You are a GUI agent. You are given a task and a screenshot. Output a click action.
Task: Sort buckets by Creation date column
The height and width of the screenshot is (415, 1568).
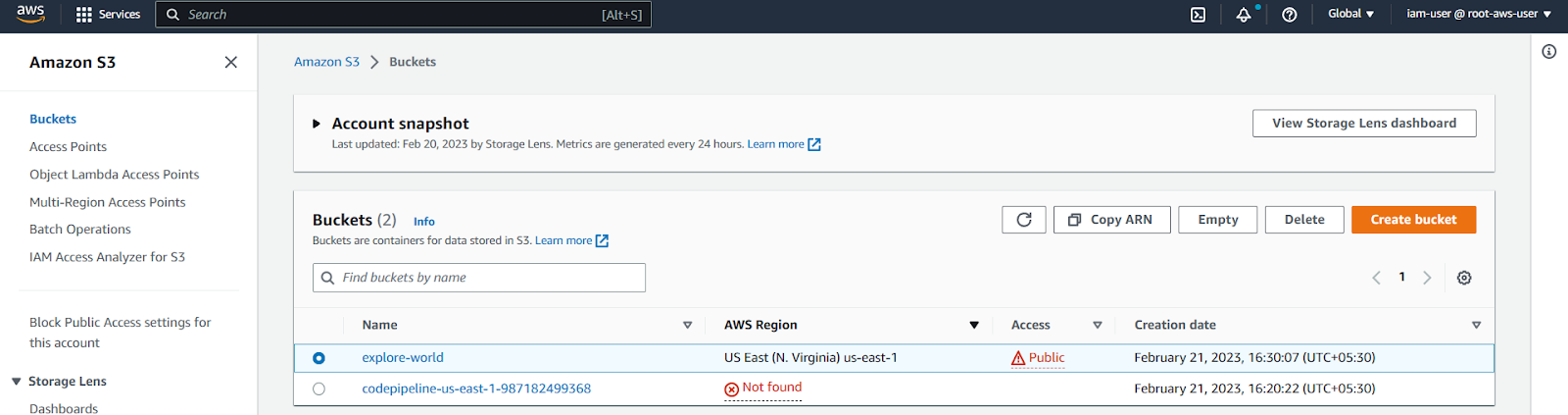1477,325
